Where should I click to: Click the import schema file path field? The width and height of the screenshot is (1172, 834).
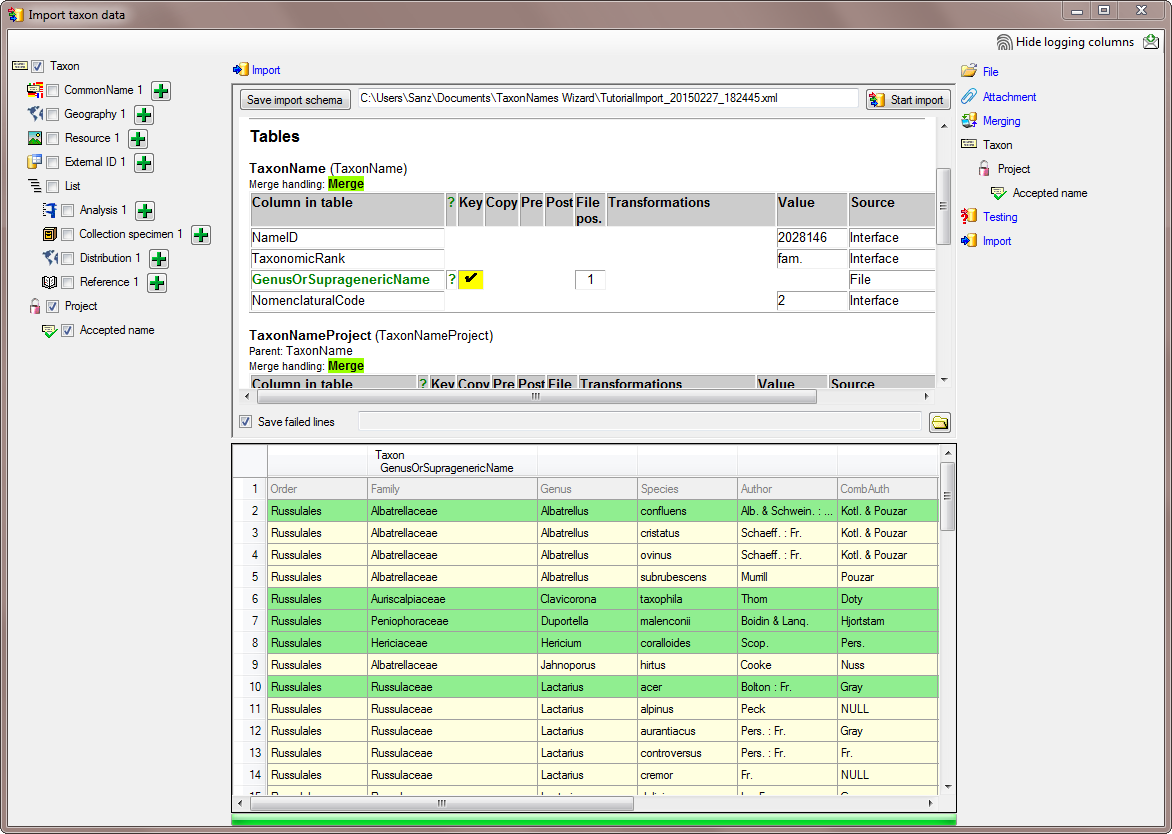pos(607,98)
